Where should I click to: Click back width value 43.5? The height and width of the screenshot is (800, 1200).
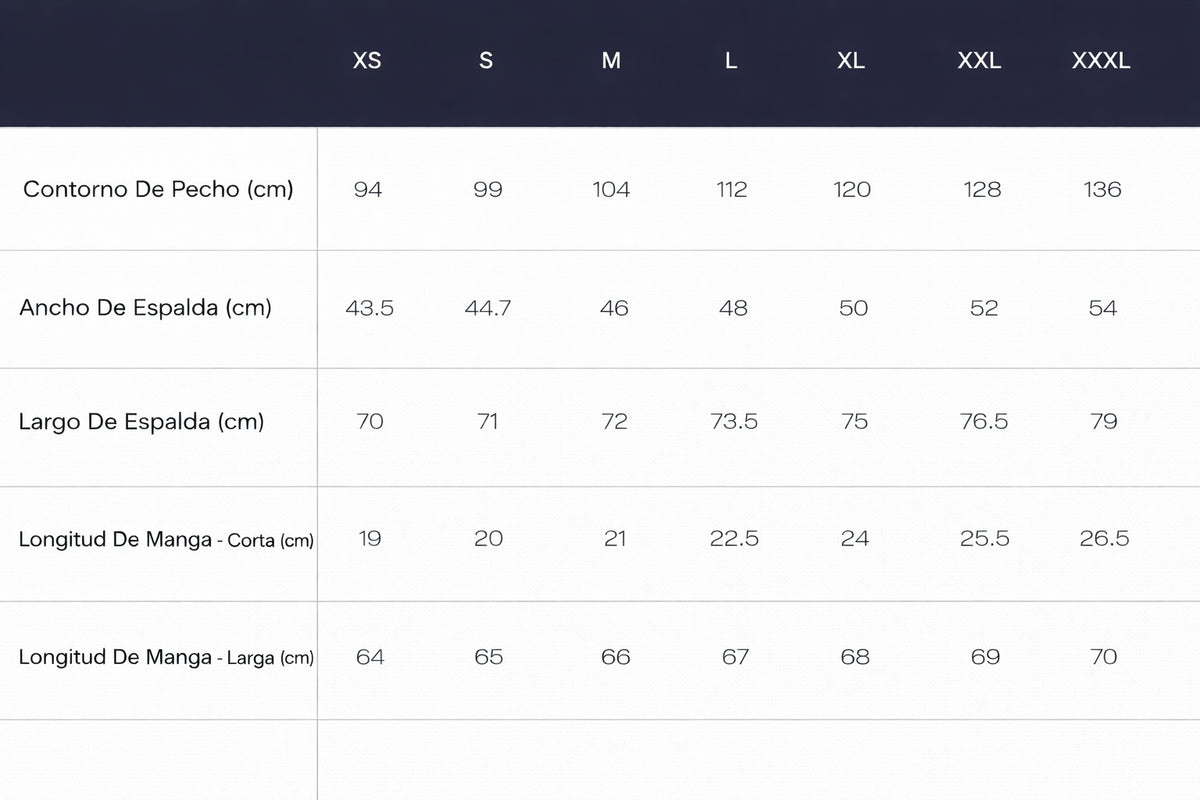click(369, 308)
